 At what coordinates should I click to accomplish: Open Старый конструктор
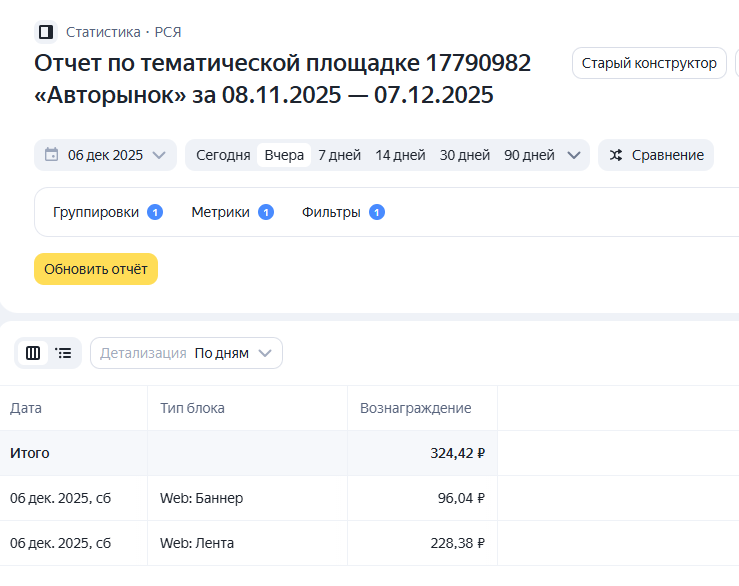pos(649,63)
